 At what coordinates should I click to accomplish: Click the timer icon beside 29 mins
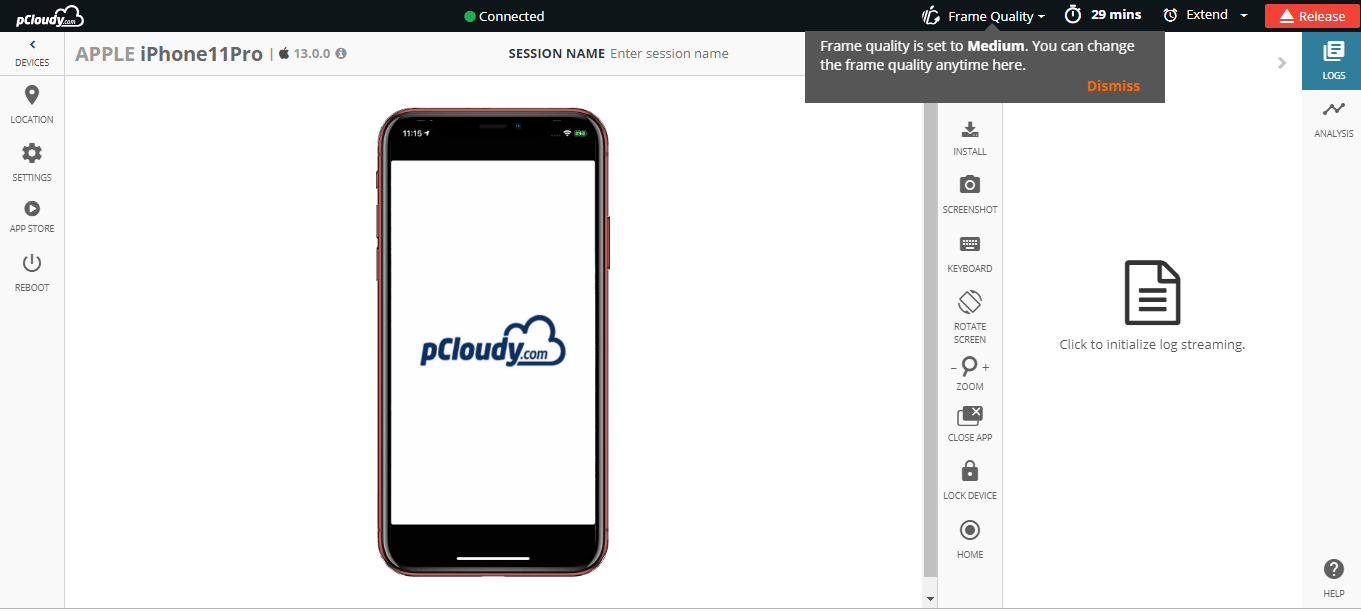click(x=1073, y=15)
